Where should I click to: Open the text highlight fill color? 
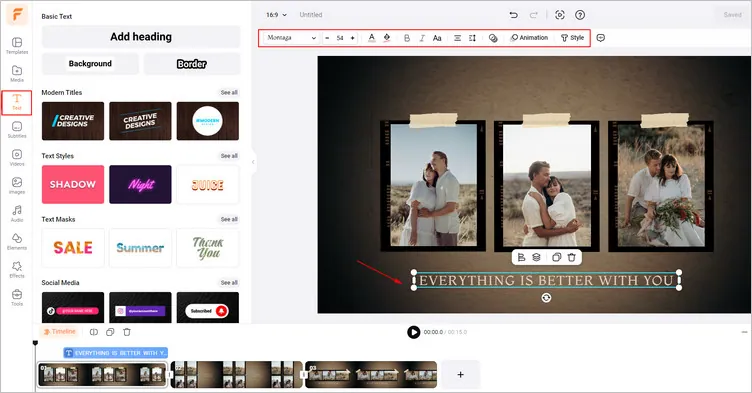[x=387, y=38]
